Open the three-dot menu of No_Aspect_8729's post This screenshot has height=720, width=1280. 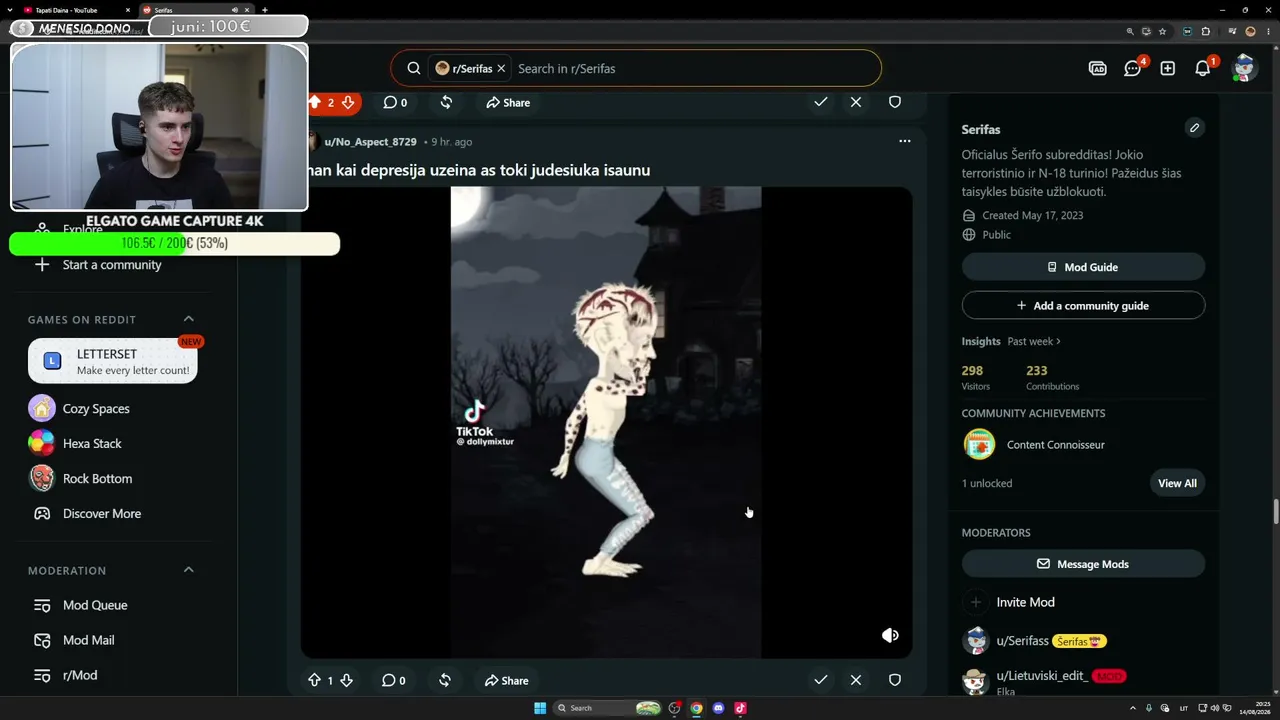coord(905,141)
